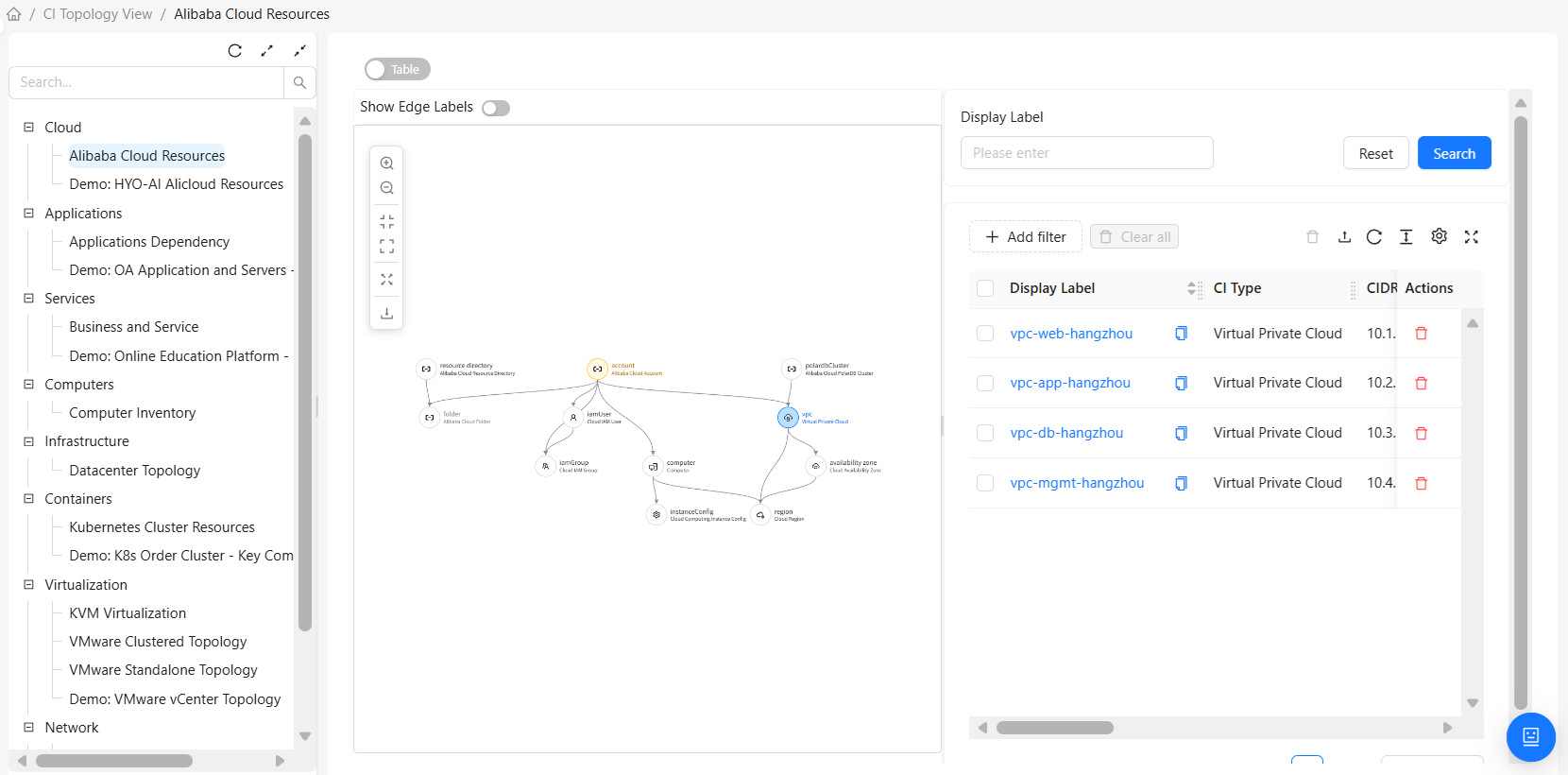1568x775 pixels.
Task: Refresh the topology tree list
Action: (x=235, y=51)
